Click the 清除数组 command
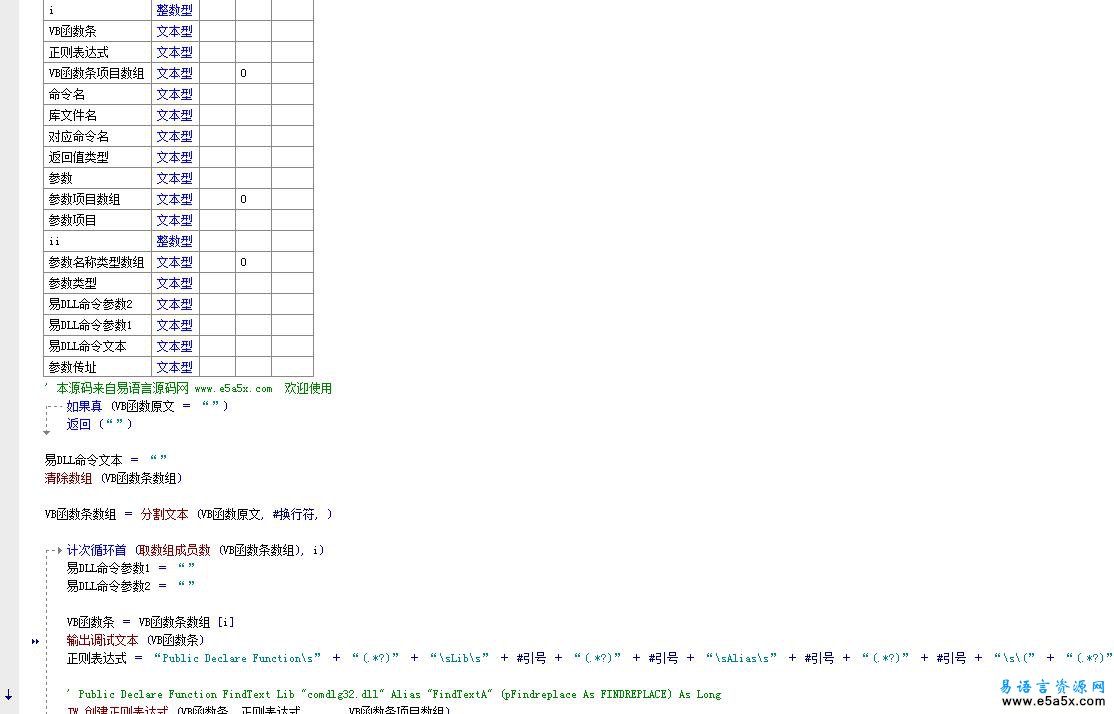Image resolution: width=1114 pixels, height=714 pixels. click(68, 478)
